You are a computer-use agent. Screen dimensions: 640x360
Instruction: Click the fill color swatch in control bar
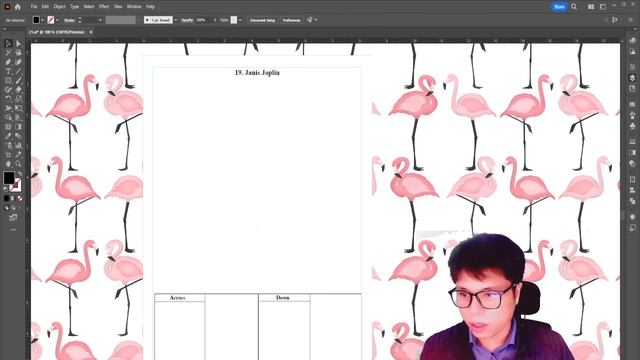point(36,20)
